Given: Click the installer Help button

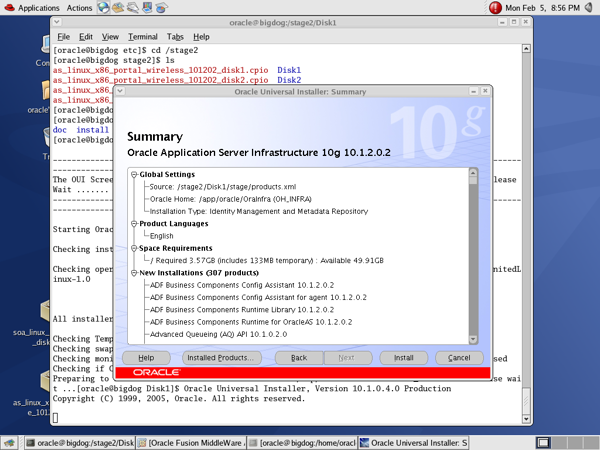Looking at the screenshot, I should [146, 358].
